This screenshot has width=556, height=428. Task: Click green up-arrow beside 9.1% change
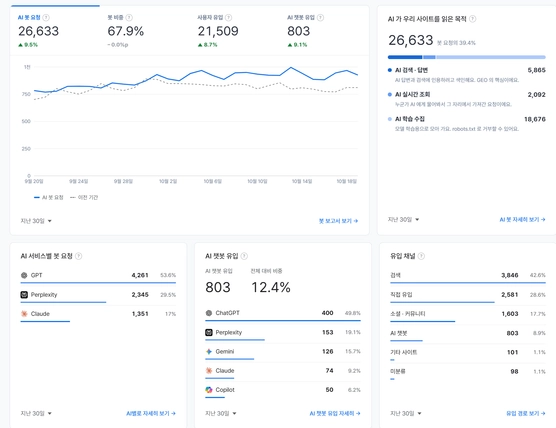click(290, 45)
